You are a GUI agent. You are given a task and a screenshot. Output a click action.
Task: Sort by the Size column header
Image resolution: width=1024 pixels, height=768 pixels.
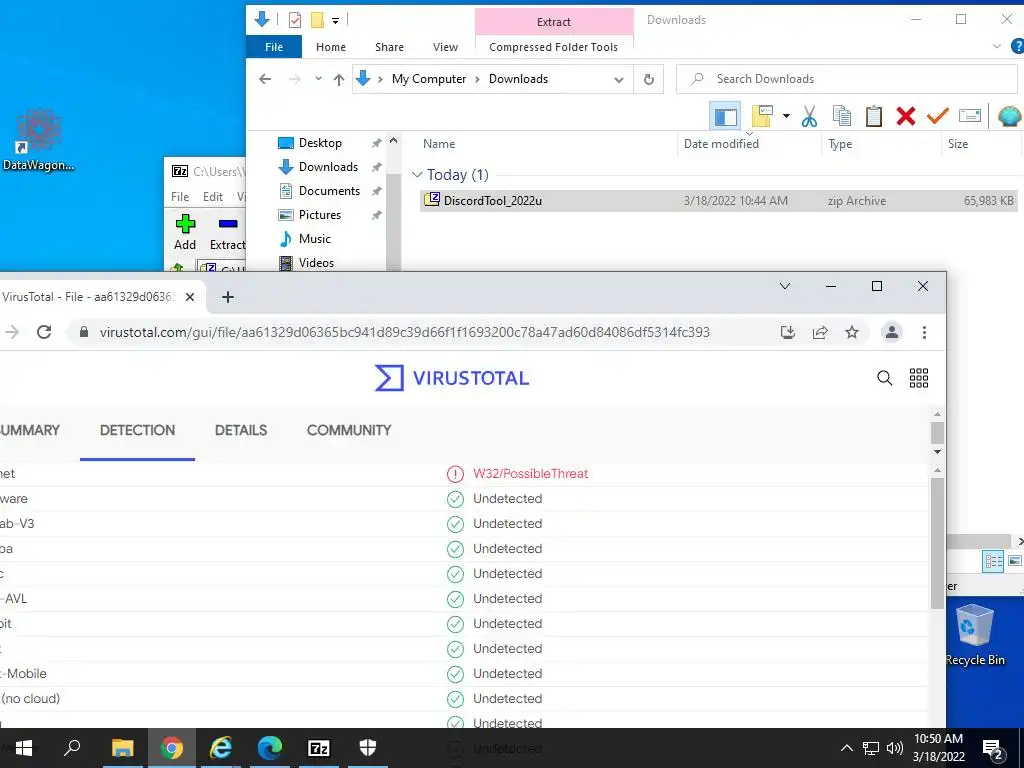tap(958, 144)
